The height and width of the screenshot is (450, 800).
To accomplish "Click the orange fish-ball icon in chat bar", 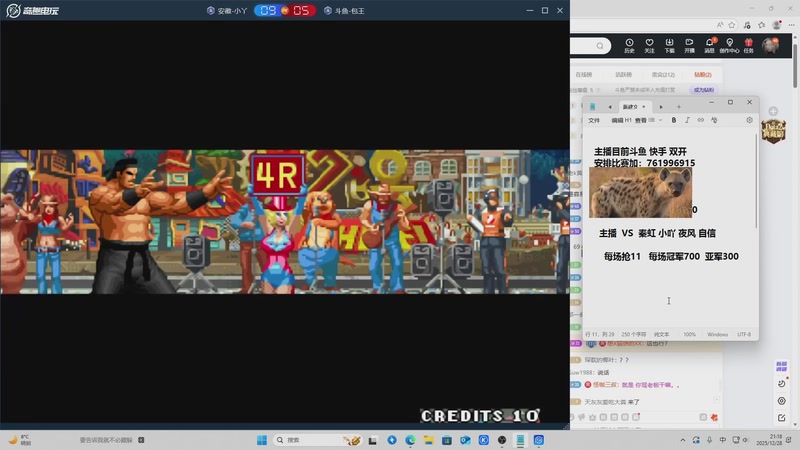I will (x=714, y=417).
